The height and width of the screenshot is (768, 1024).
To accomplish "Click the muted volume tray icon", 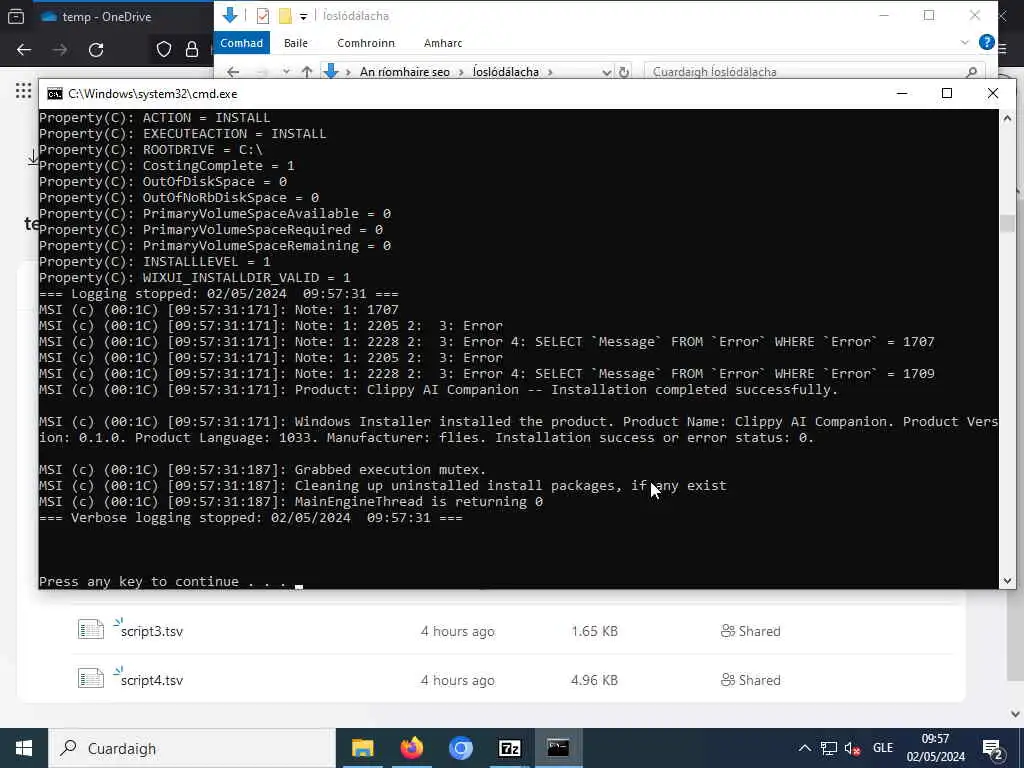I will click(x=852, y=748).
